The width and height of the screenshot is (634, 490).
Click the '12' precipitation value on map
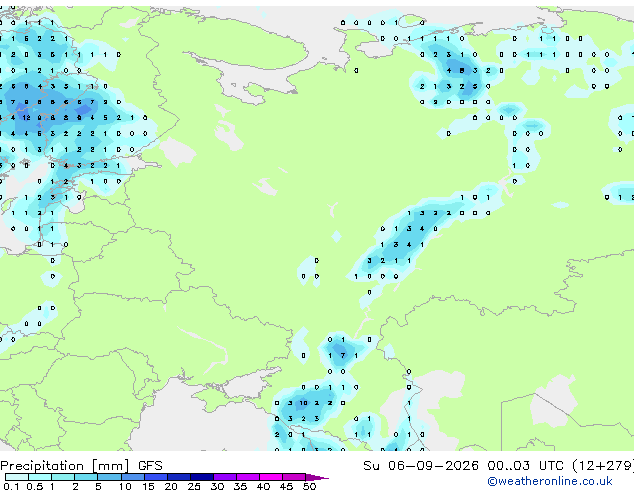(26, 118)
